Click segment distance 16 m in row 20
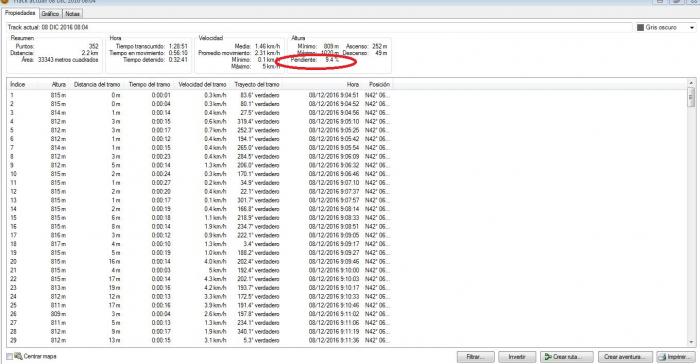This screenshot has width=700, height=364. coord(115,262)
